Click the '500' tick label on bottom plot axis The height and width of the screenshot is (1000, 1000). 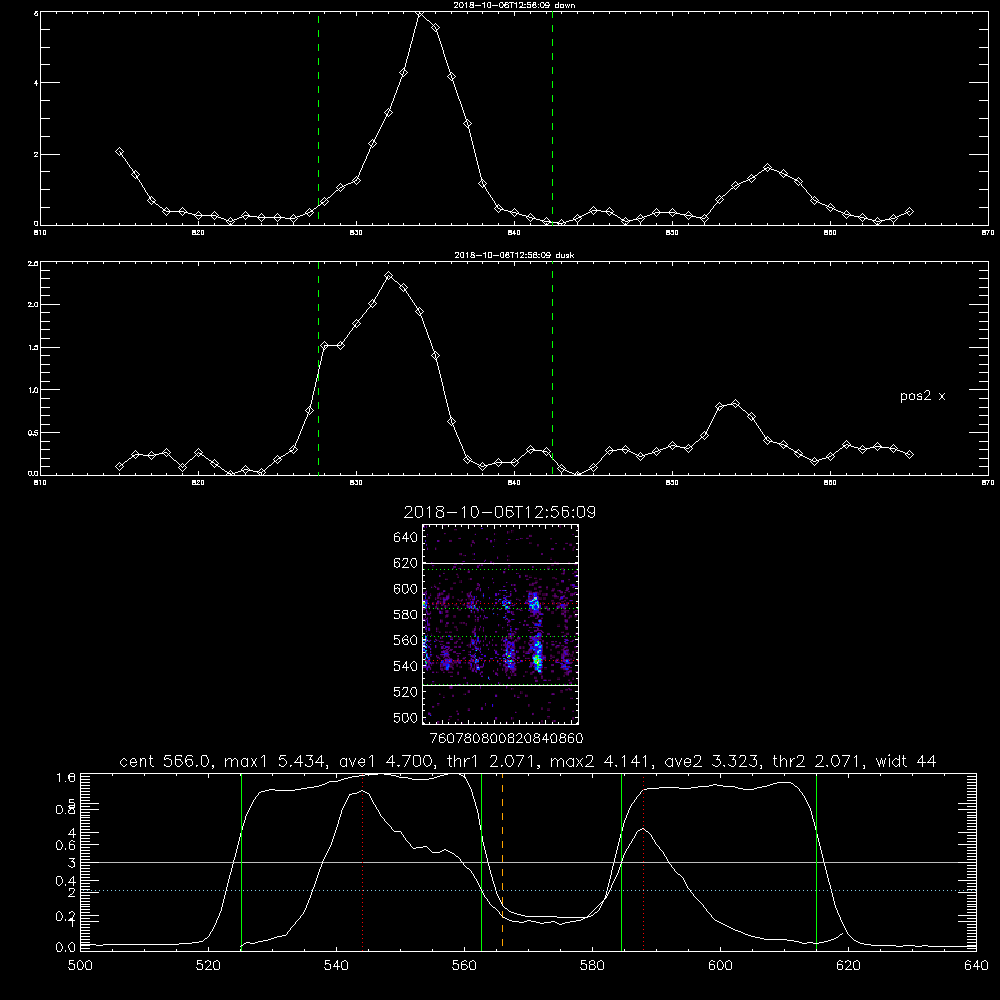(x=80, y=966)
